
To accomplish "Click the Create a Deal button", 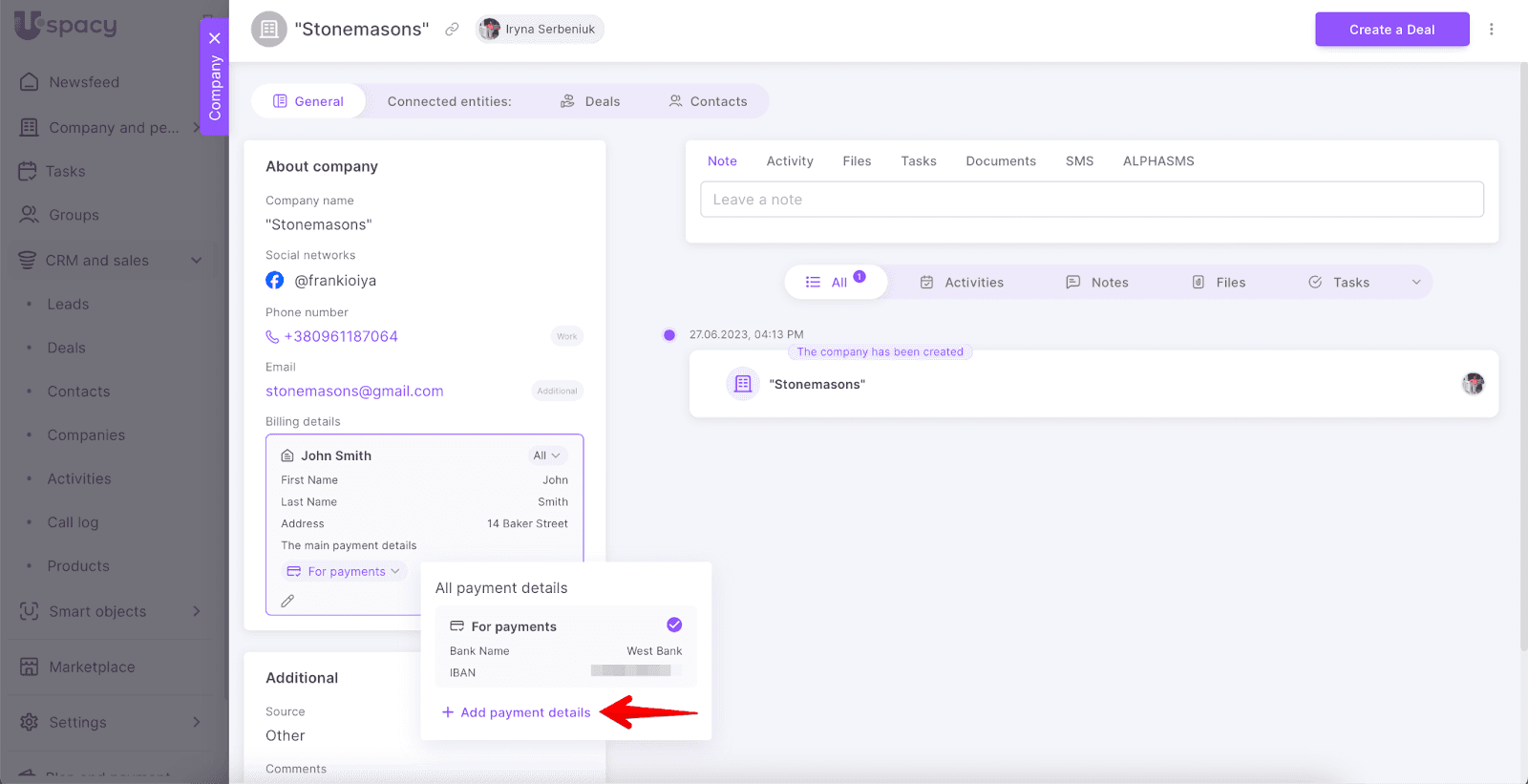I will (x=1391, y=30).
